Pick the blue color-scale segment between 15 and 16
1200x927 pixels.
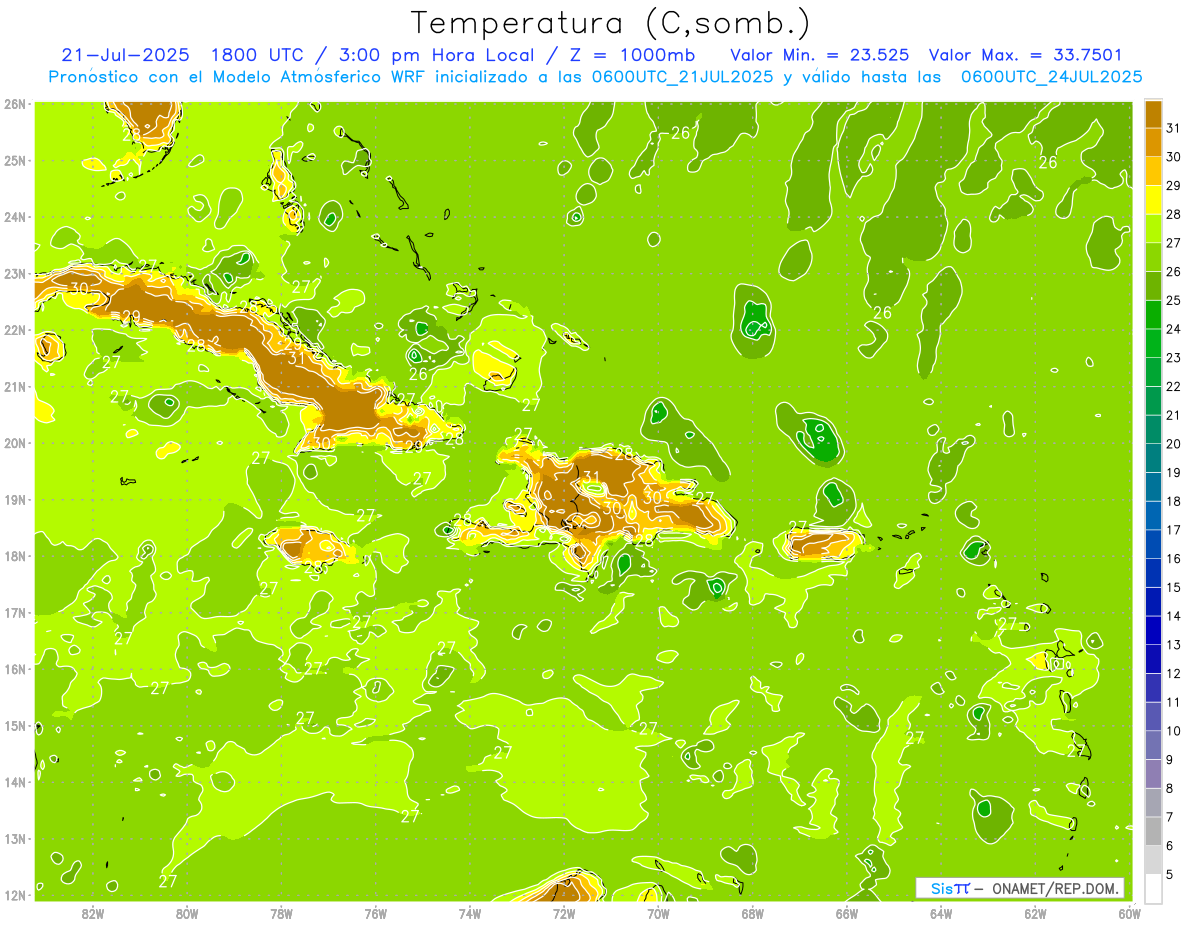pyautogui.click(x=1153, y=573)
